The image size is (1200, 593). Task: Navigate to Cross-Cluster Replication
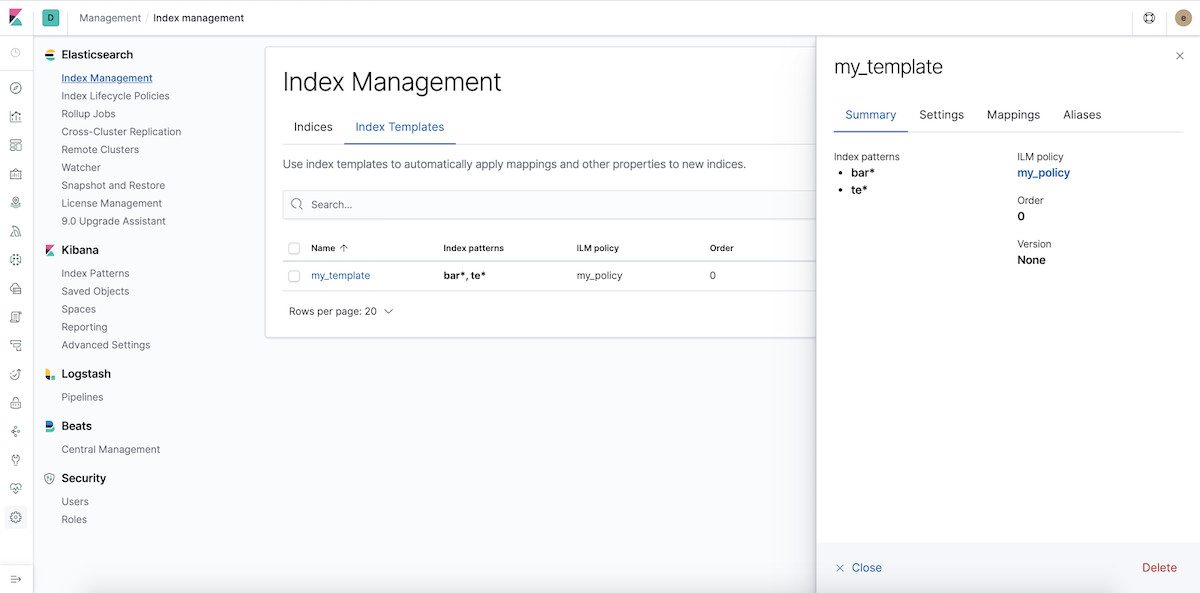(x=121, y=132)
